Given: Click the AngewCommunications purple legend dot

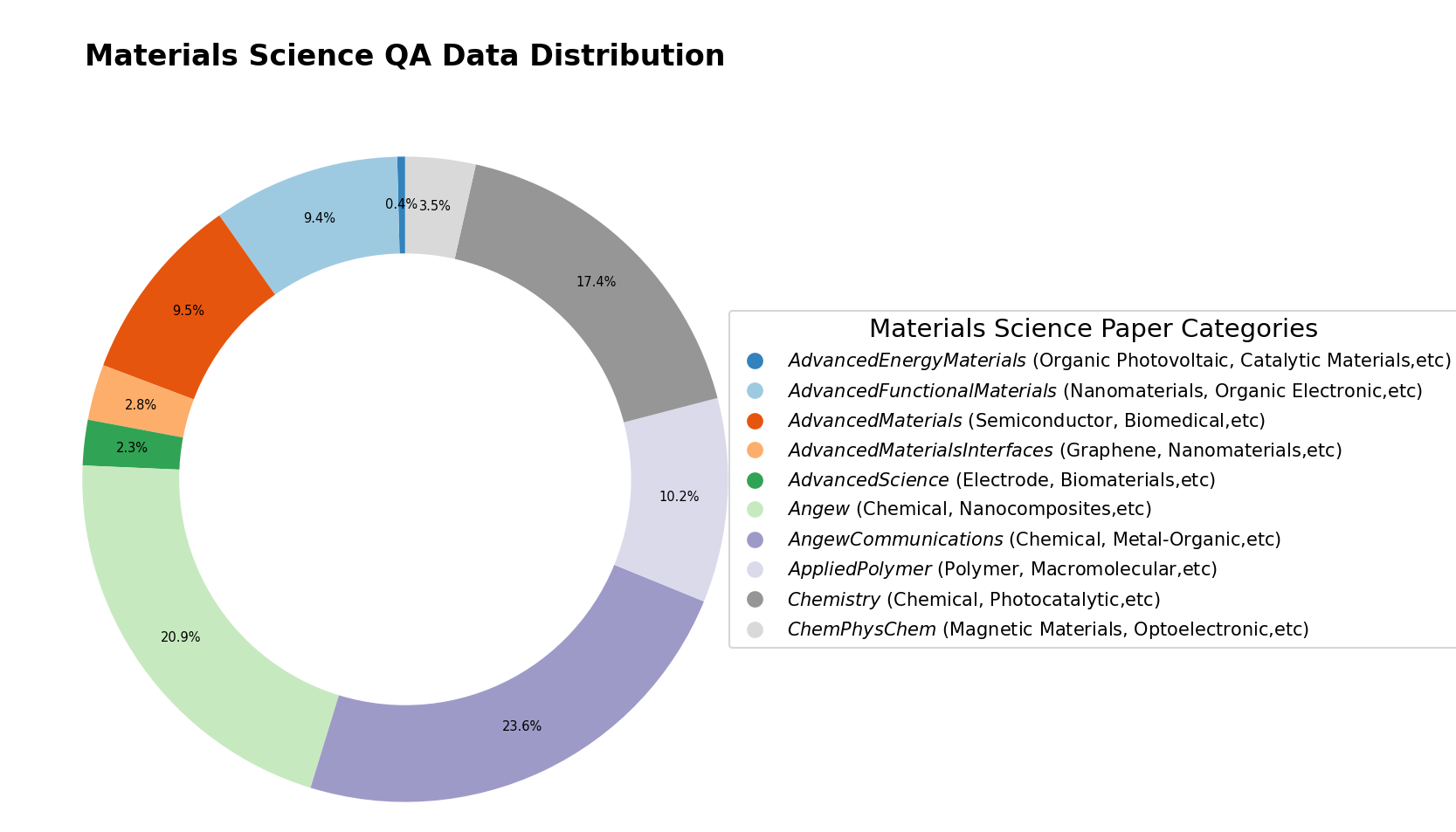Looking at the screenshot, I should coord(756,540).
